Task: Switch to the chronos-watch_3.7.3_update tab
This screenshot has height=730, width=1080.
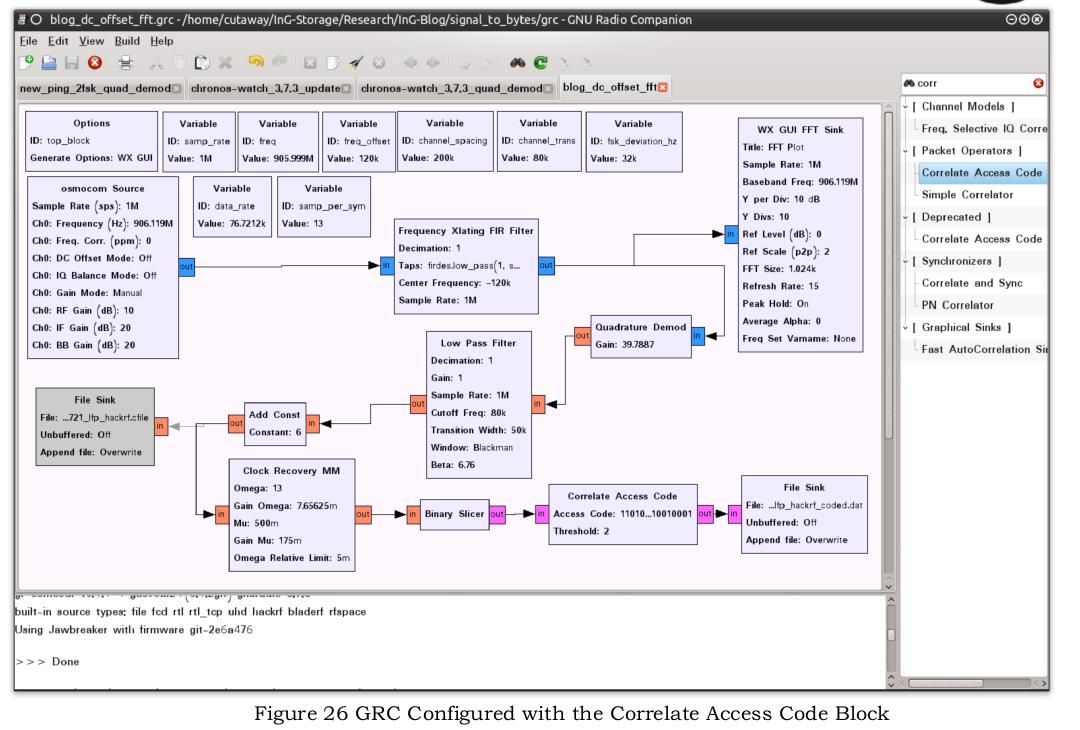Action: pyautogui.click(x=265, y=88)
